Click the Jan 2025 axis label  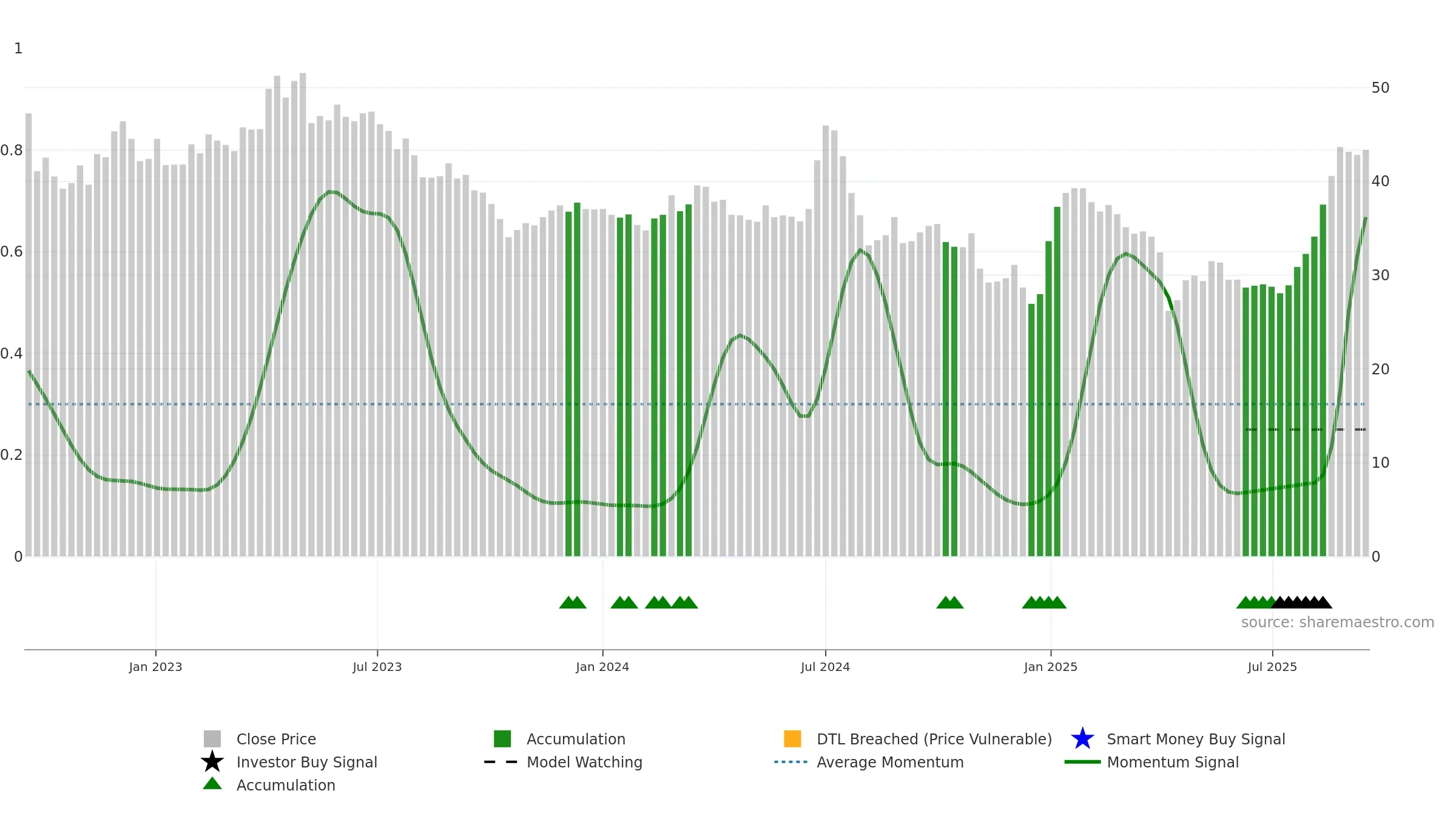click(1051, 667)
